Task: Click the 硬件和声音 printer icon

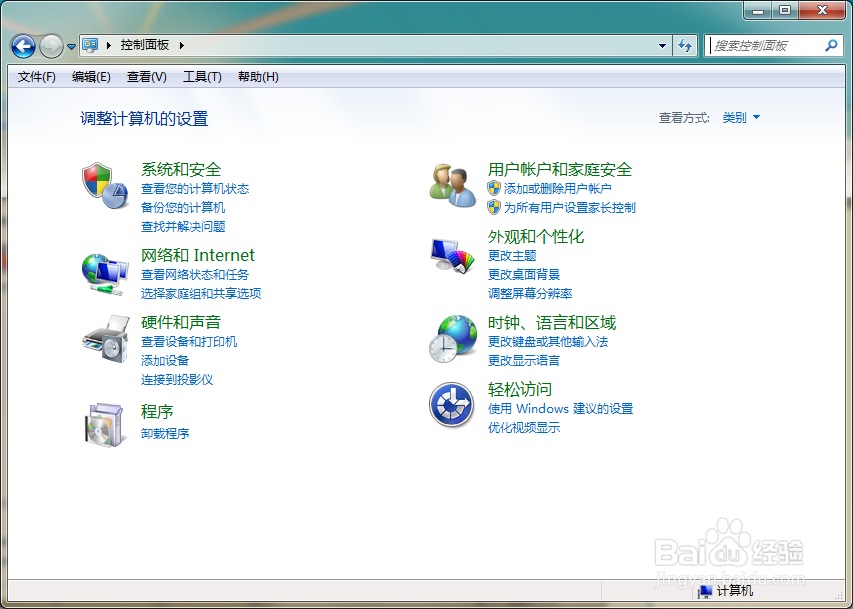Action: 104,340
